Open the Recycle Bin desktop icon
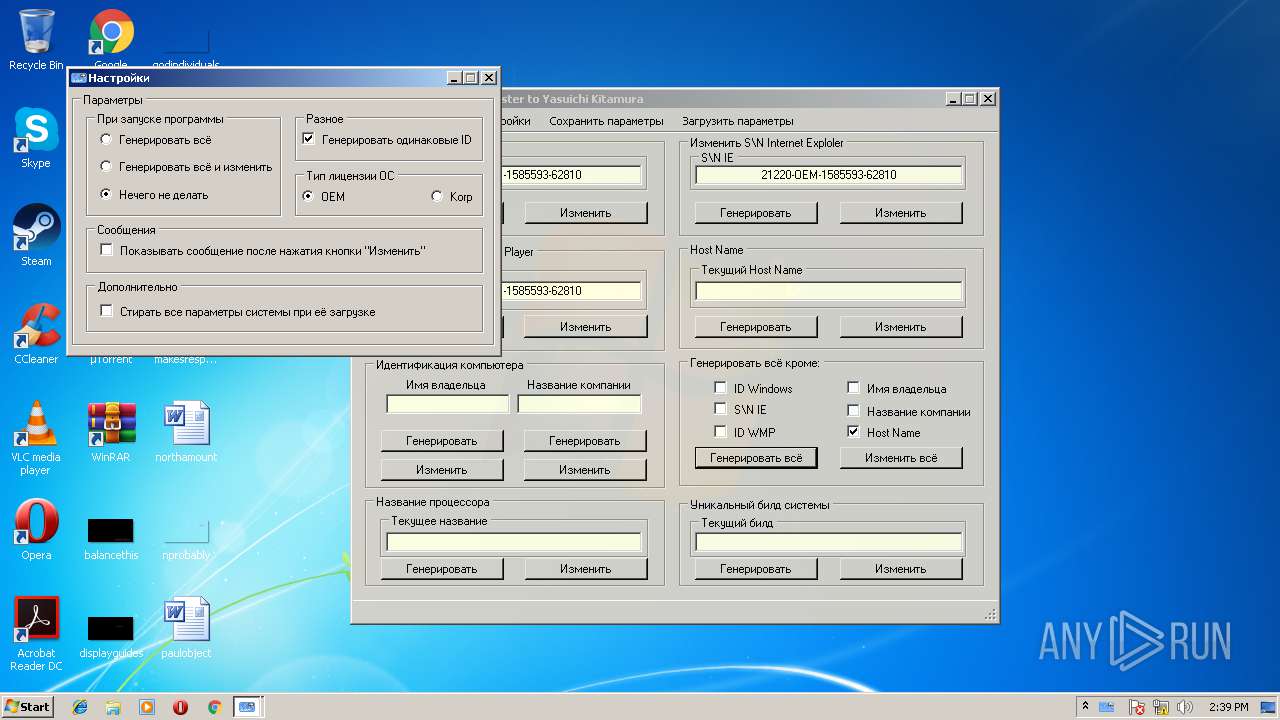The width and height of the screenshot is (1280, 720). coord(36,40)
